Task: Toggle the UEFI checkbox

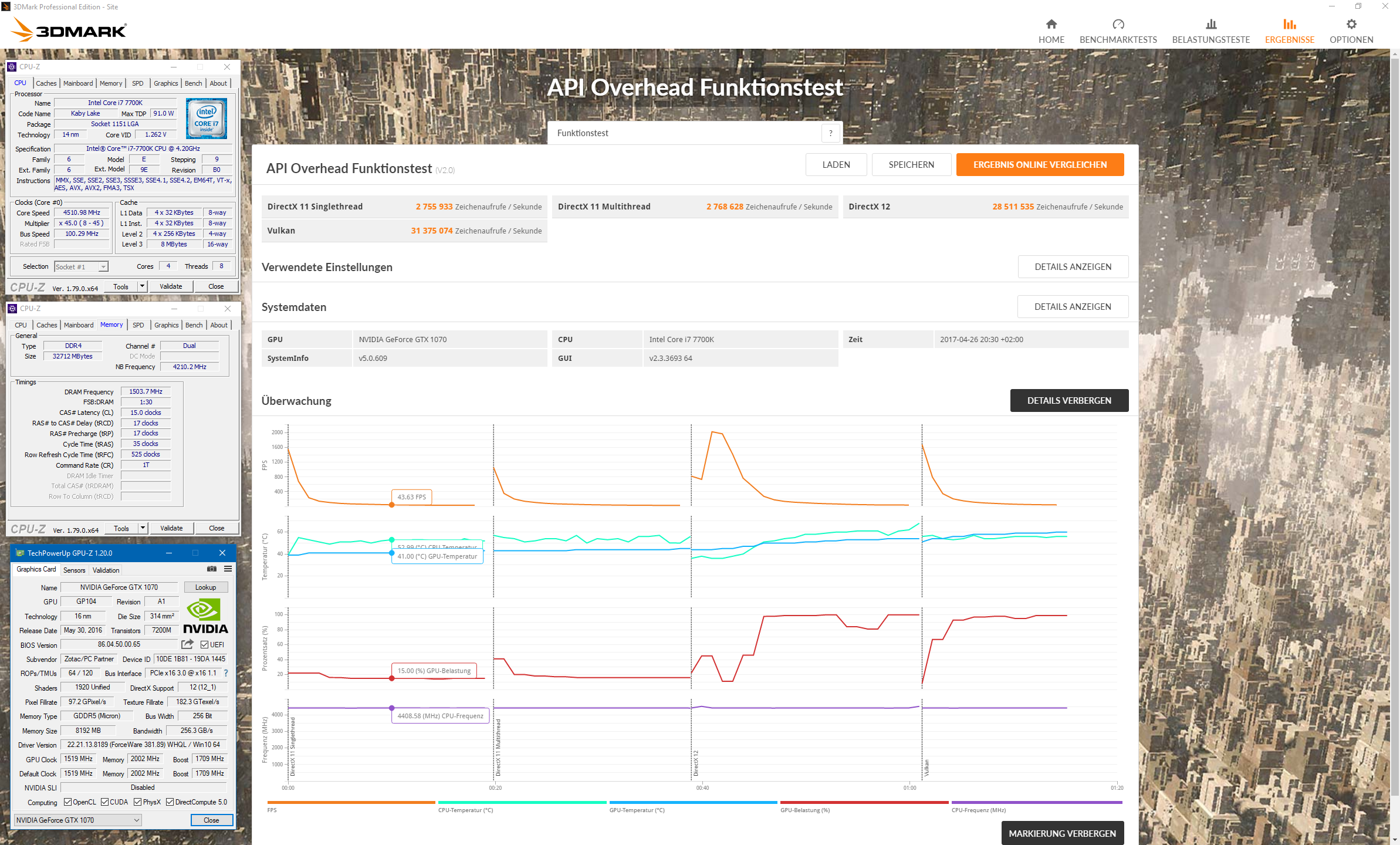Action: coord(205,644)
